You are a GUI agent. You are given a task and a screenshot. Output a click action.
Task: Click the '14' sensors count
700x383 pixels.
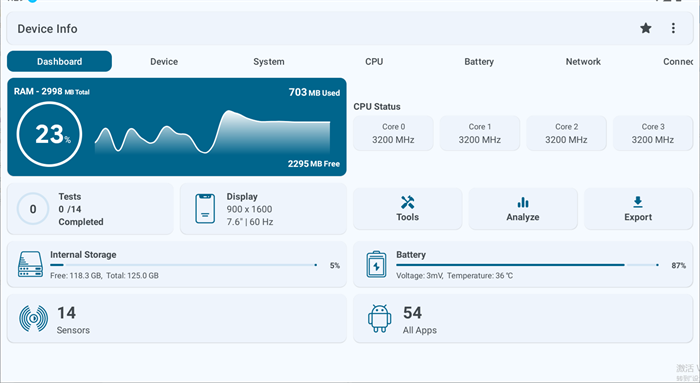coord(67,313)
